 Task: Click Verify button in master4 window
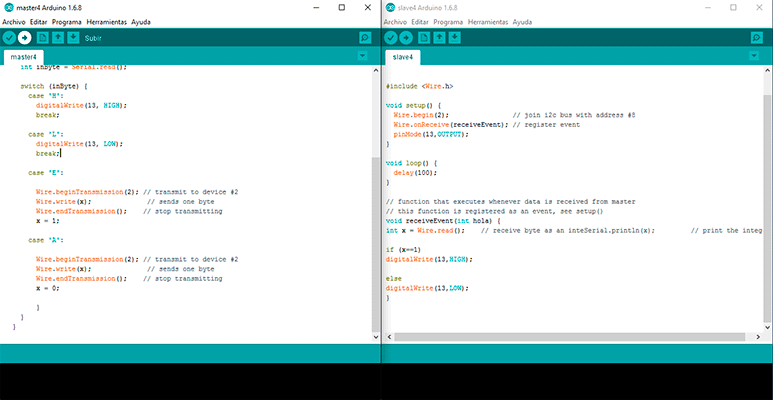[9, 37]
